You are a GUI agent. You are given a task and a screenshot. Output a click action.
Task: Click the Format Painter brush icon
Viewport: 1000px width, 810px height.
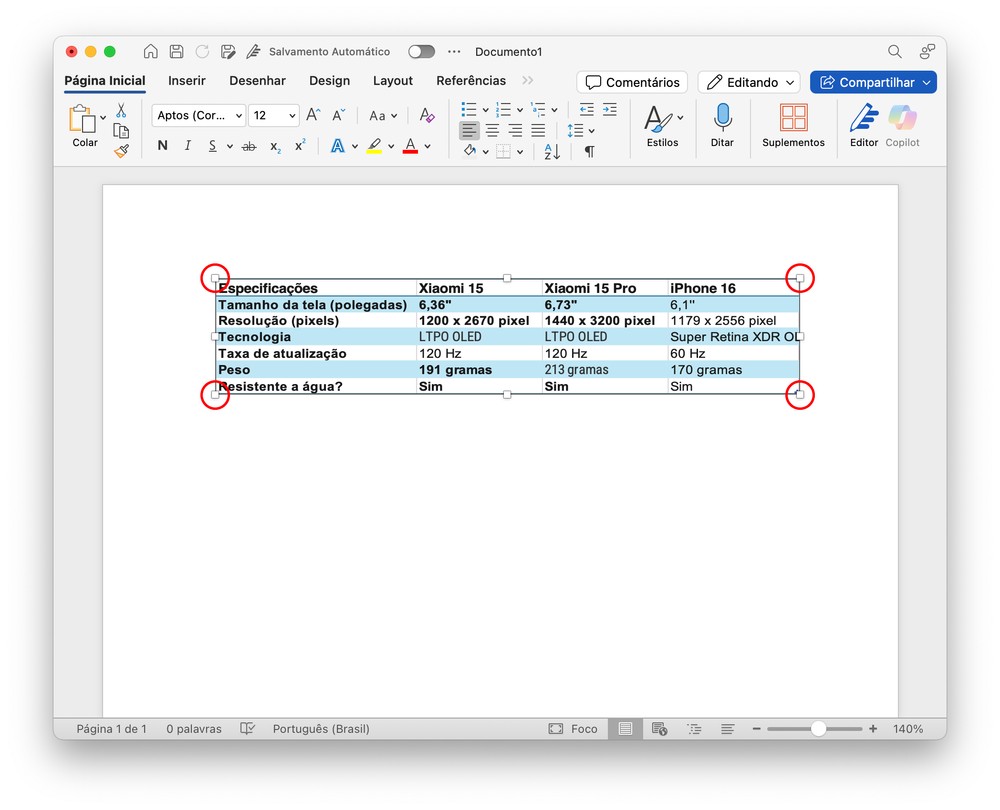121,151
